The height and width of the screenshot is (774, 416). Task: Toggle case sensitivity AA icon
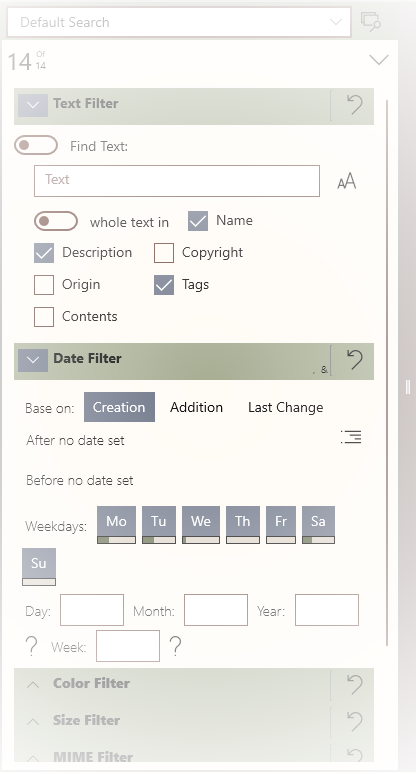click(x=346, y=181)
